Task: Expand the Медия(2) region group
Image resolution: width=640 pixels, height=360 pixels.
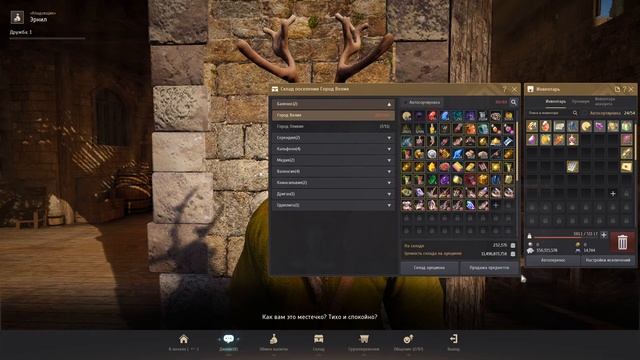Action: point(333,160)
